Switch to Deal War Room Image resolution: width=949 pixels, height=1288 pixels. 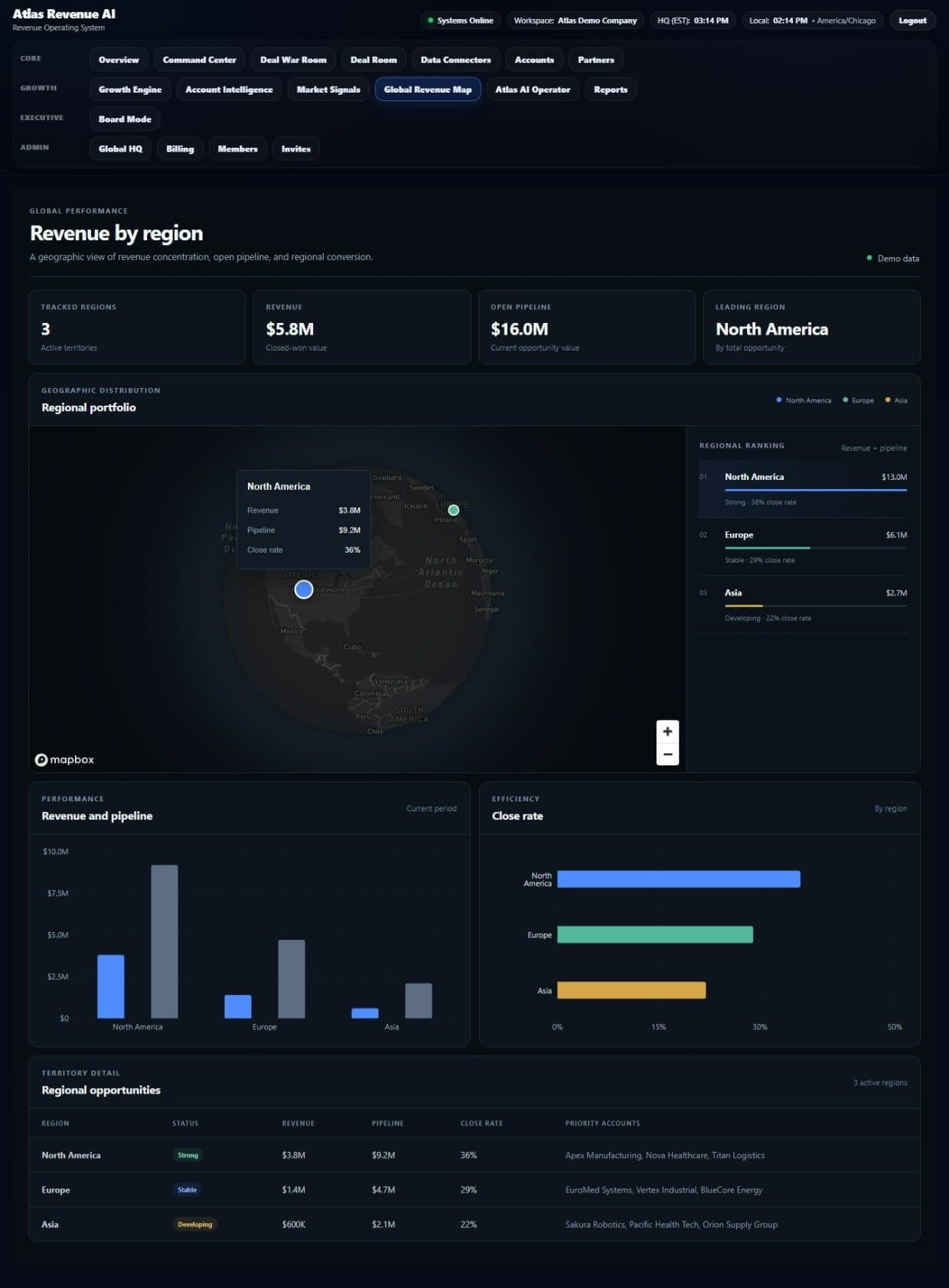293,60
